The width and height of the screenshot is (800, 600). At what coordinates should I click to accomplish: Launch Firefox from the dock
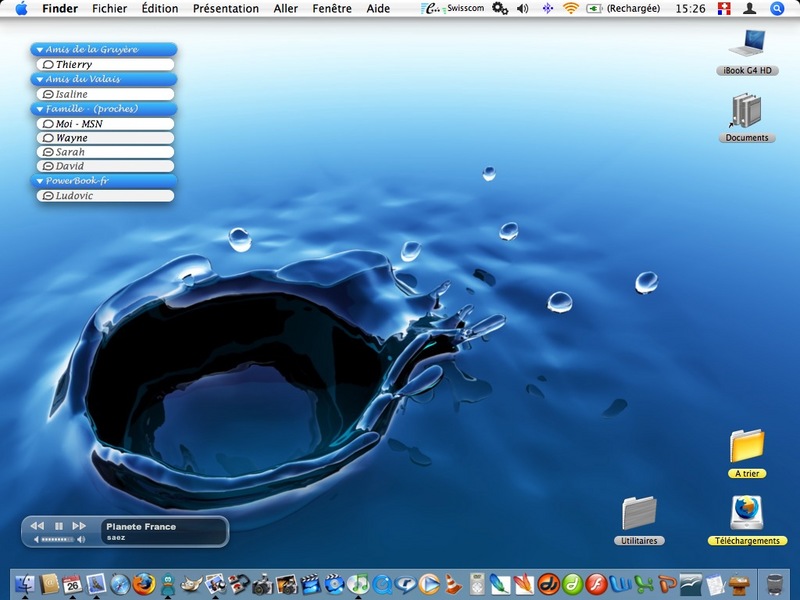click(x=144, y=584)
